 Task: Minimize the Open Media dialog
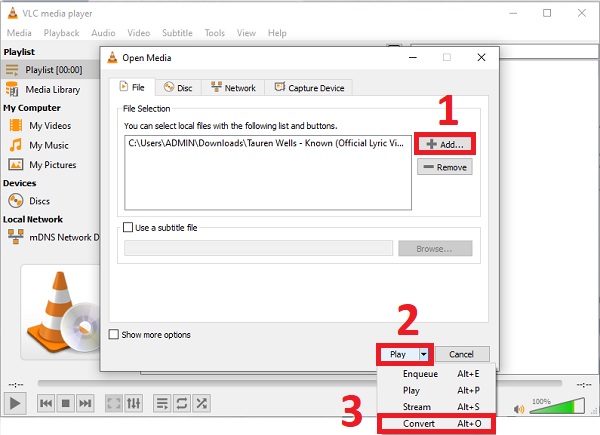[412, 57]
